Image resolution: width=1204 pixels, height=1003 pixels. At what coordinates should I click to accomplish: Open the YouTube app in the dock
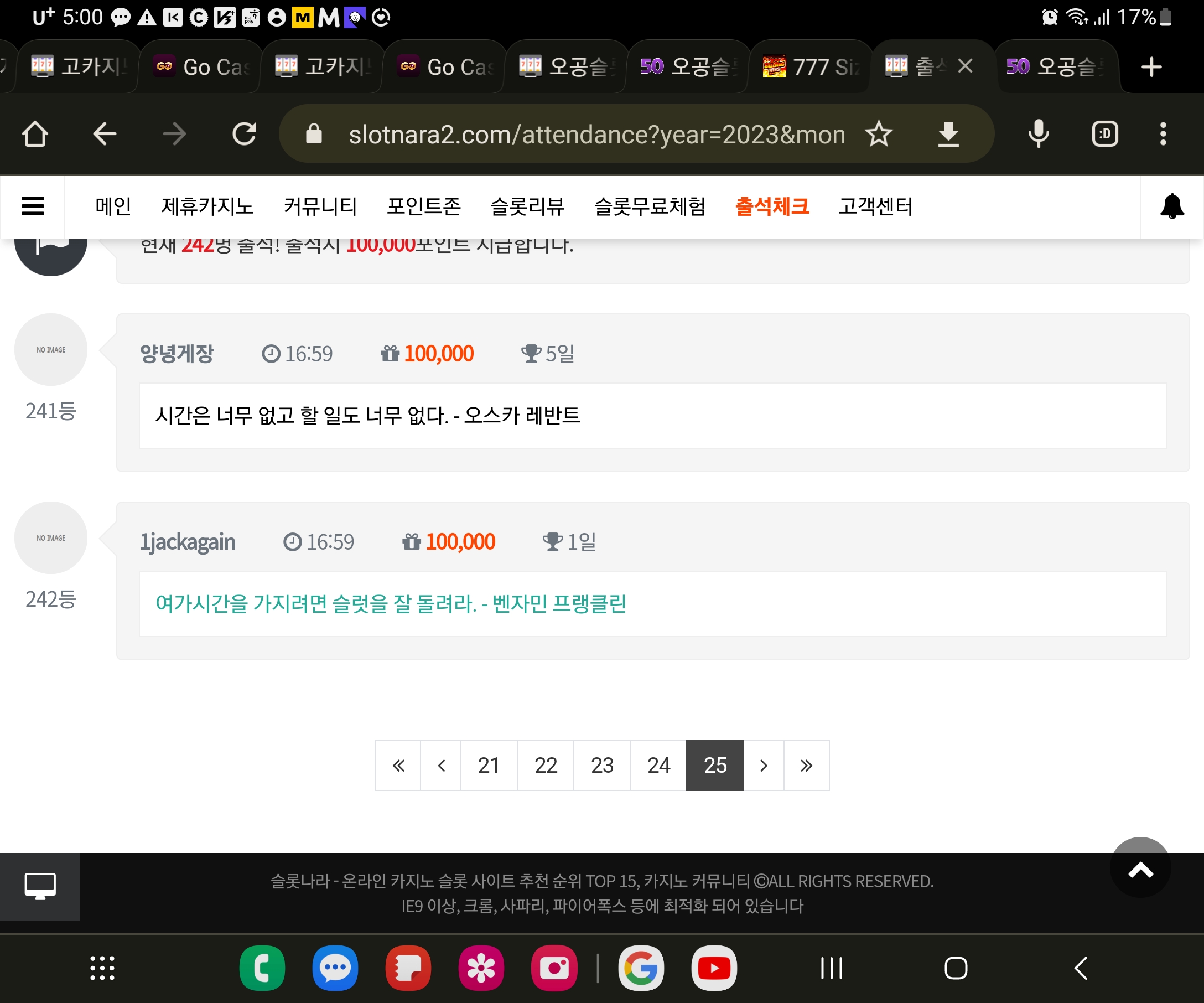(714, 968)
